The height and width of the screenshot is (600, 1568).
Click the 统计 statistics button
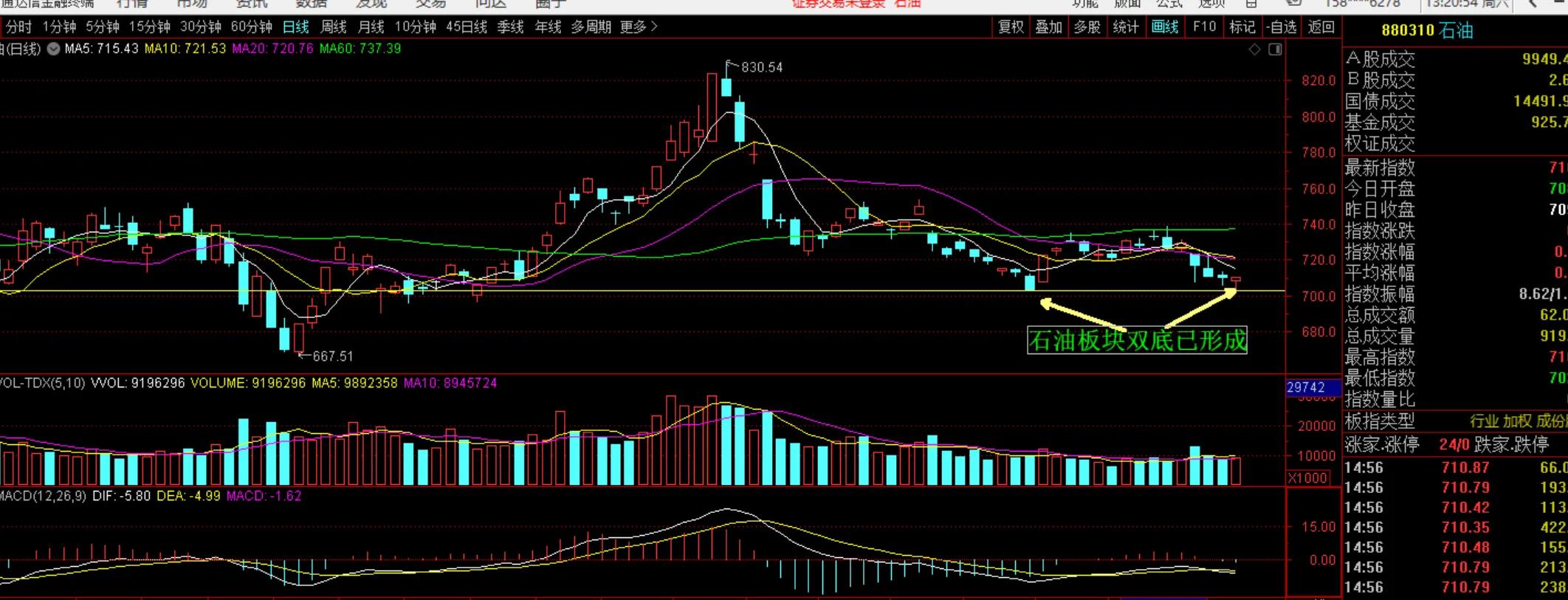1125,27
